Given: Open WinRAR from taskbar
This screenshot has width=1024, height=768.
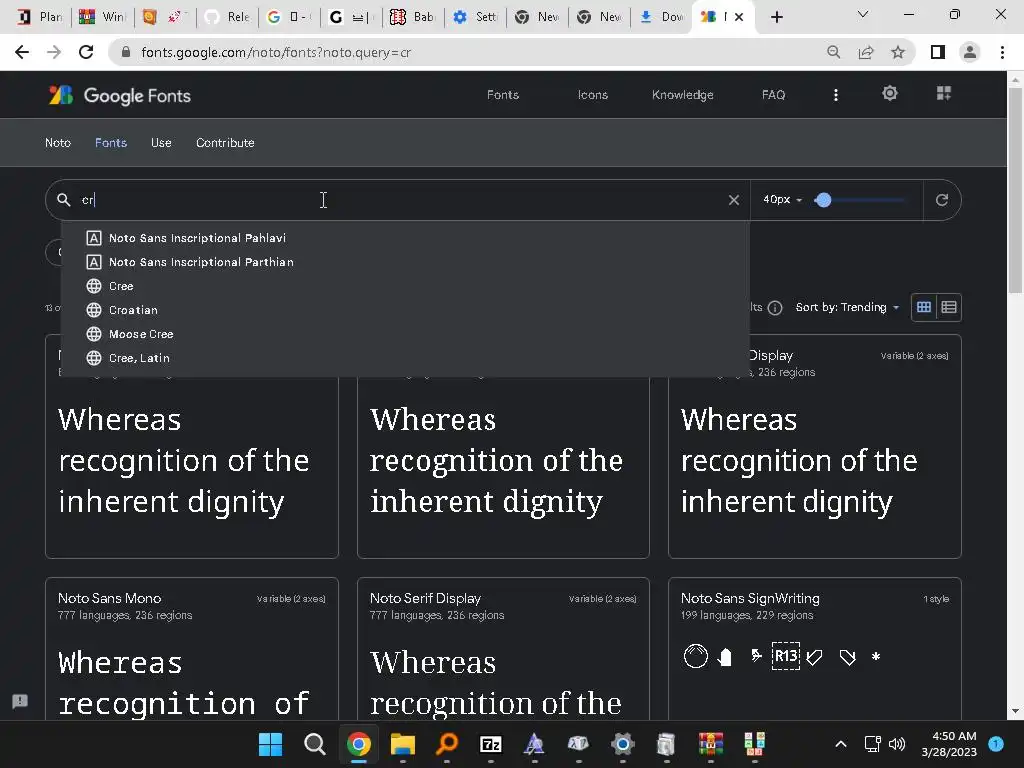Looking at the screenshot, I should [x=711, y=744].
